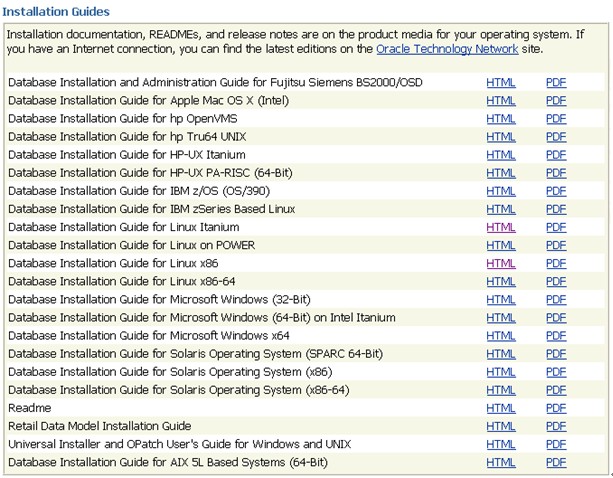Open PDF guide for AIX 5L Based Systems
This screenshot has height=478, width=613.
point(556,462)
